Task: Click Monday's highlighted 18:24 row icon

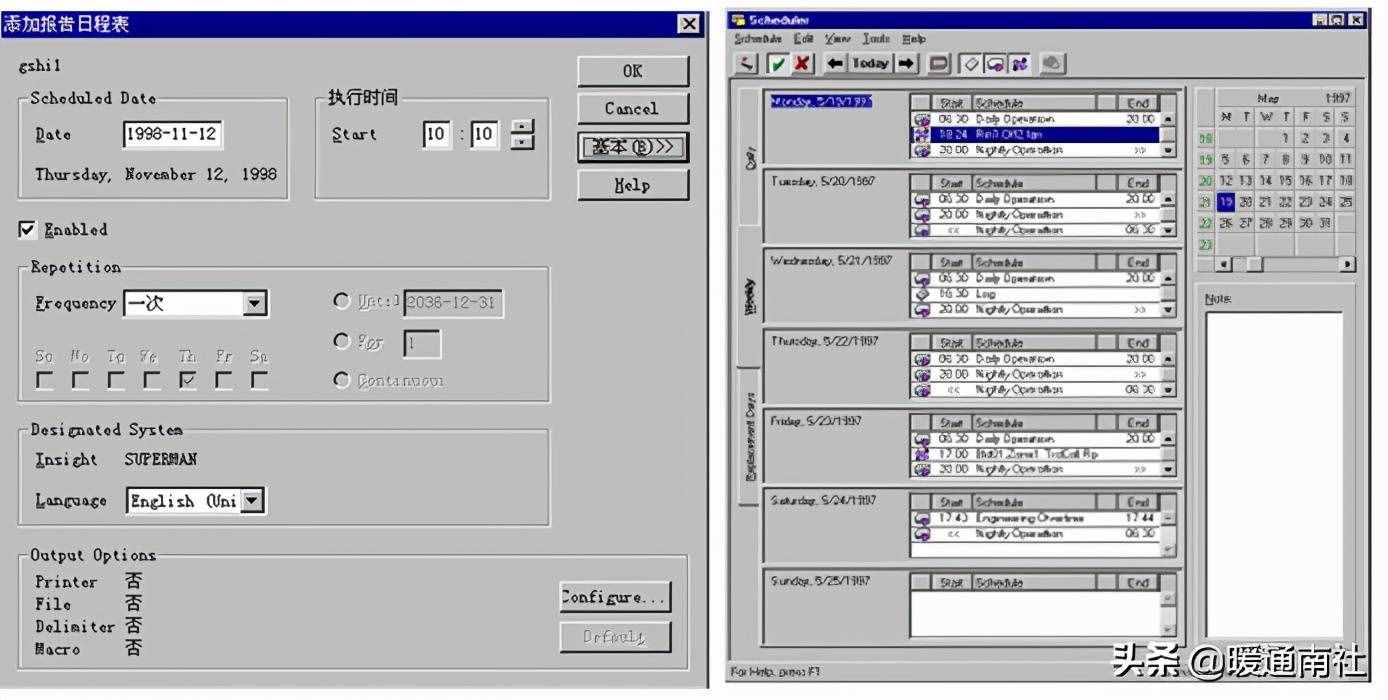Action: (x=922, y=134)
